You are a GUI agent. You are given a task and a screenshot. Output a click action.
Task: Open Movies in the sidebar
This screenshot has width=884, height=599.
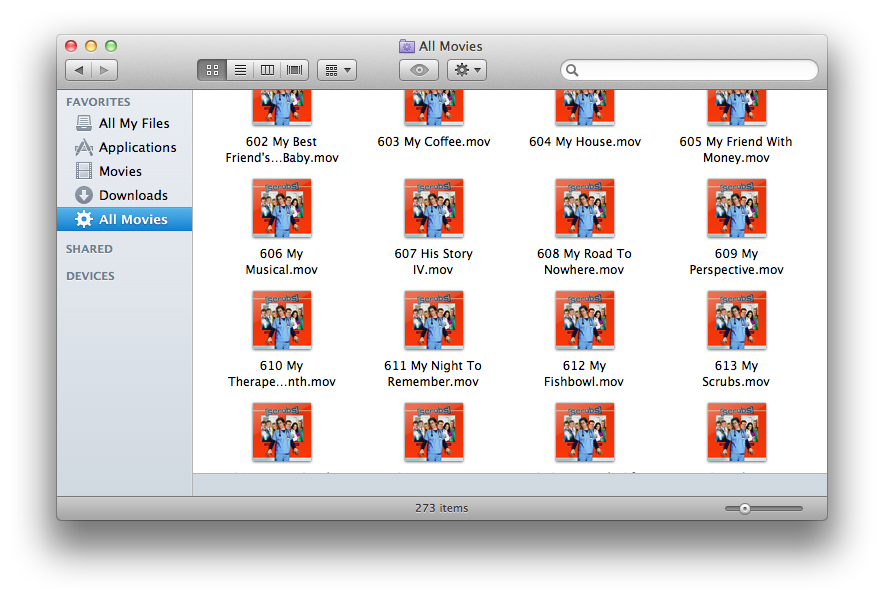tap(125, 171)
